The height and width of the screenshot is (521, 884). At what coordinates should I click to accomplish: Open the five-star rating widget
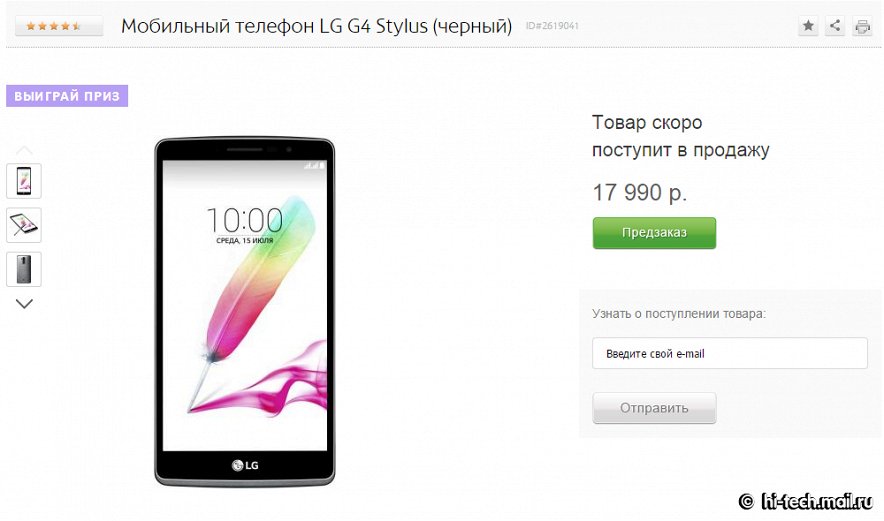point(59,26)
